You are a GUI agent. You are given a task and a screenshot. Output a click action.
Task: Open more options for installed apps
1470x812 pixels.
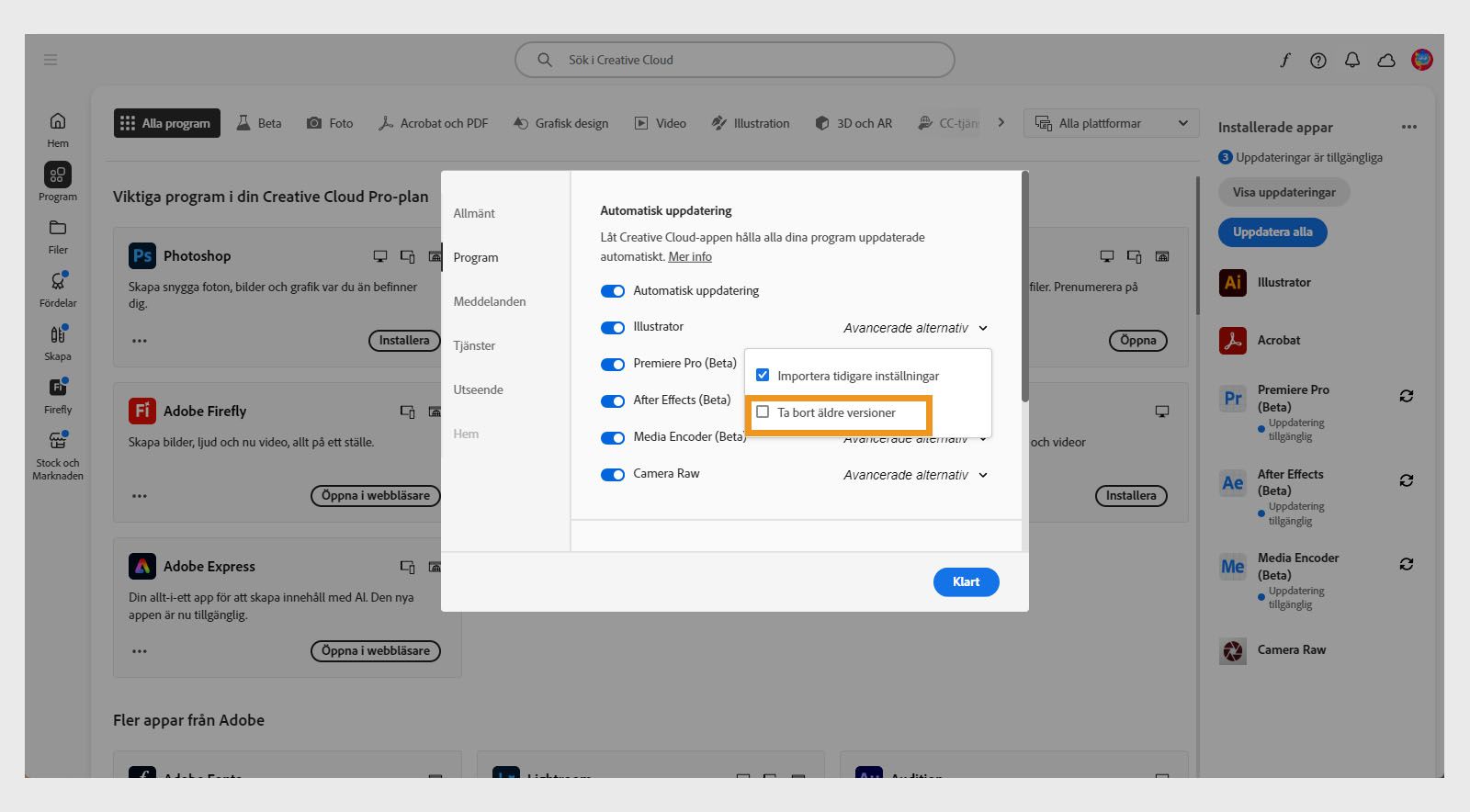(1409, 127)
